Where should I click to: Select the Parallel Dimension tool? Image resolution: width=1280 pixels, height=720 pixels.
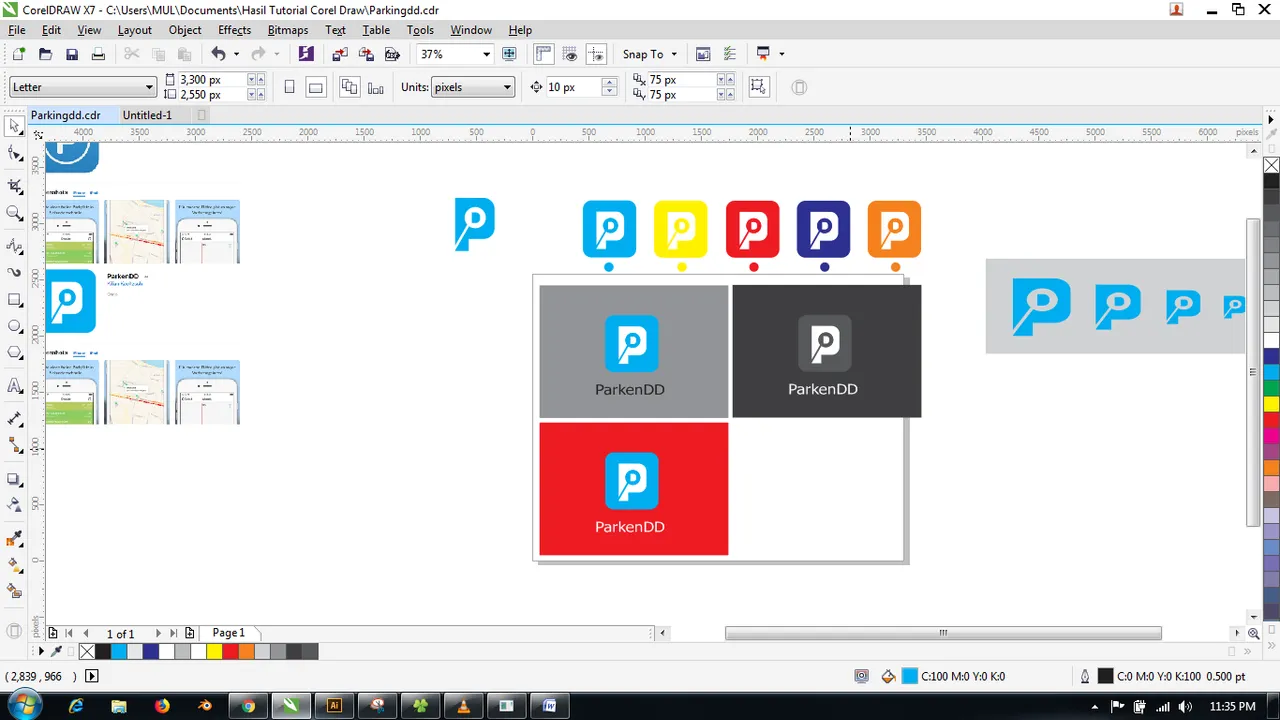tap(14, 418)
